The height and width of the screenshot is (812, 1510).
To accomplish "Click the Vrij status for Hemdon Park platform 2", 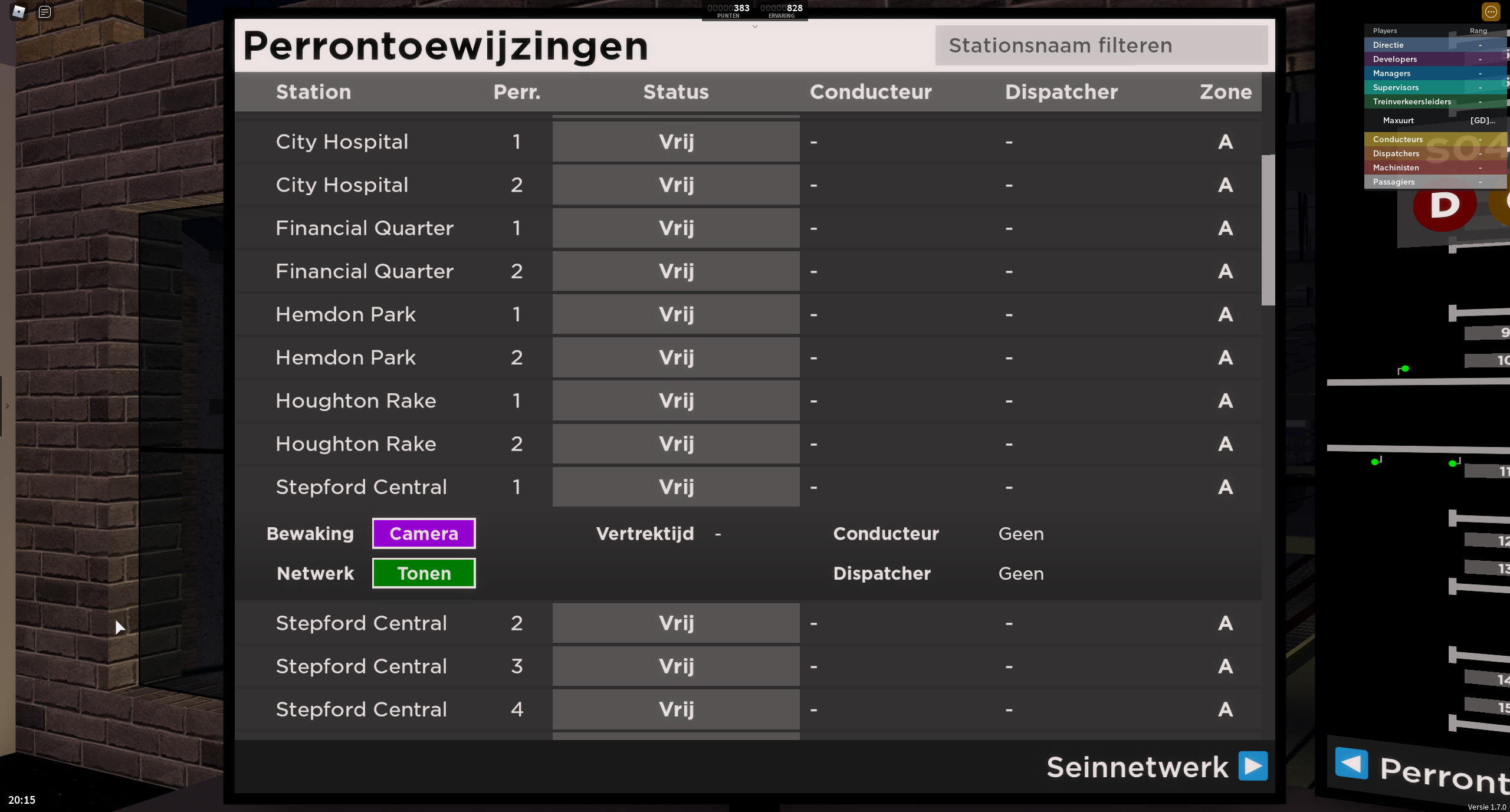I will [x=676, y=357].
